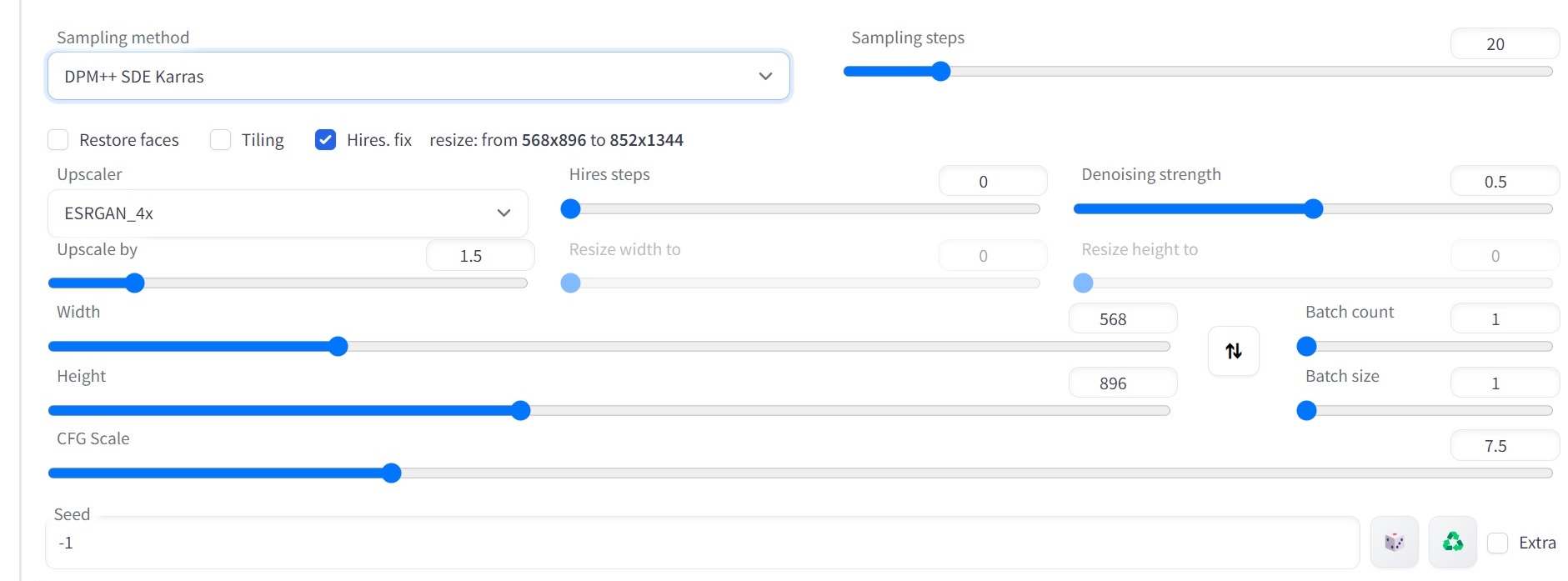Click the Denoising strength slider handle
The image size is (1568, 581).
tap(1313, 209)
